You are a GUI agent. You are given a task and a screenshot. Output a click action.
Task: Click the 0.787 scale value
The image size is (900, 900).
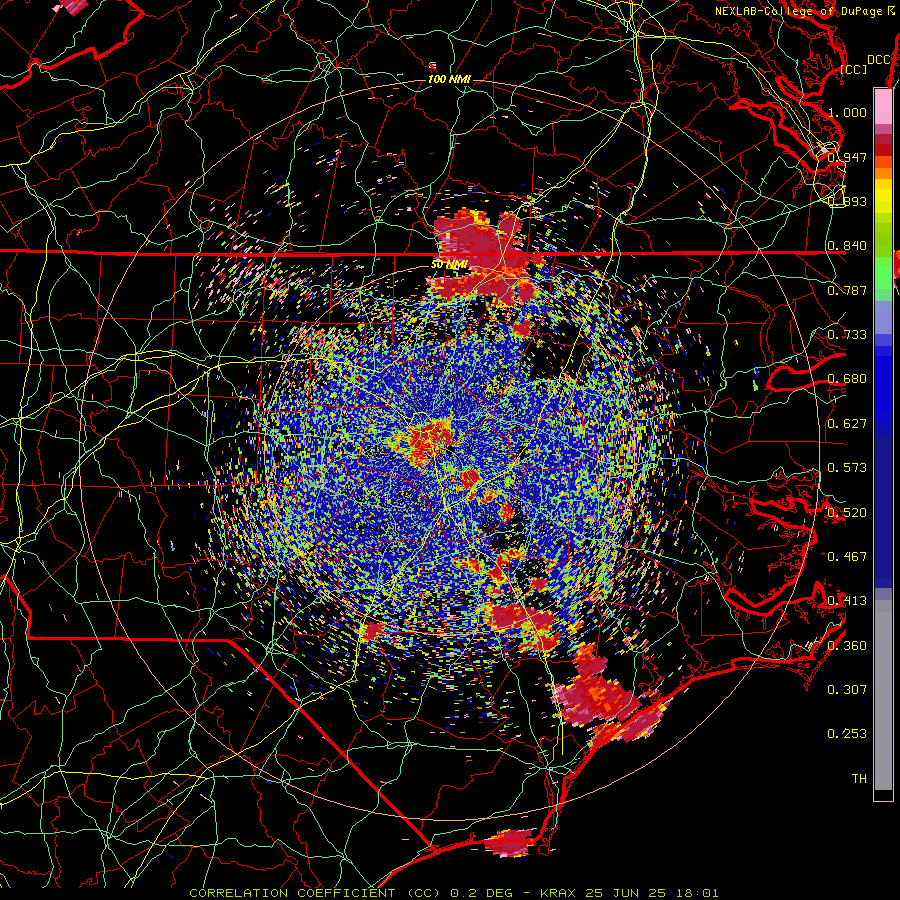tap(847, 290)
